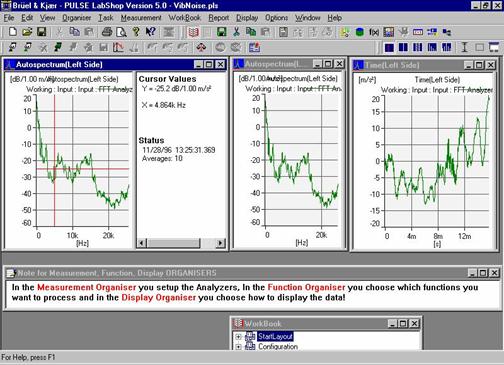This screenshot has height=365, width=504.
Task: Select the single-pane window layout icon
Action: coord(389,48)
